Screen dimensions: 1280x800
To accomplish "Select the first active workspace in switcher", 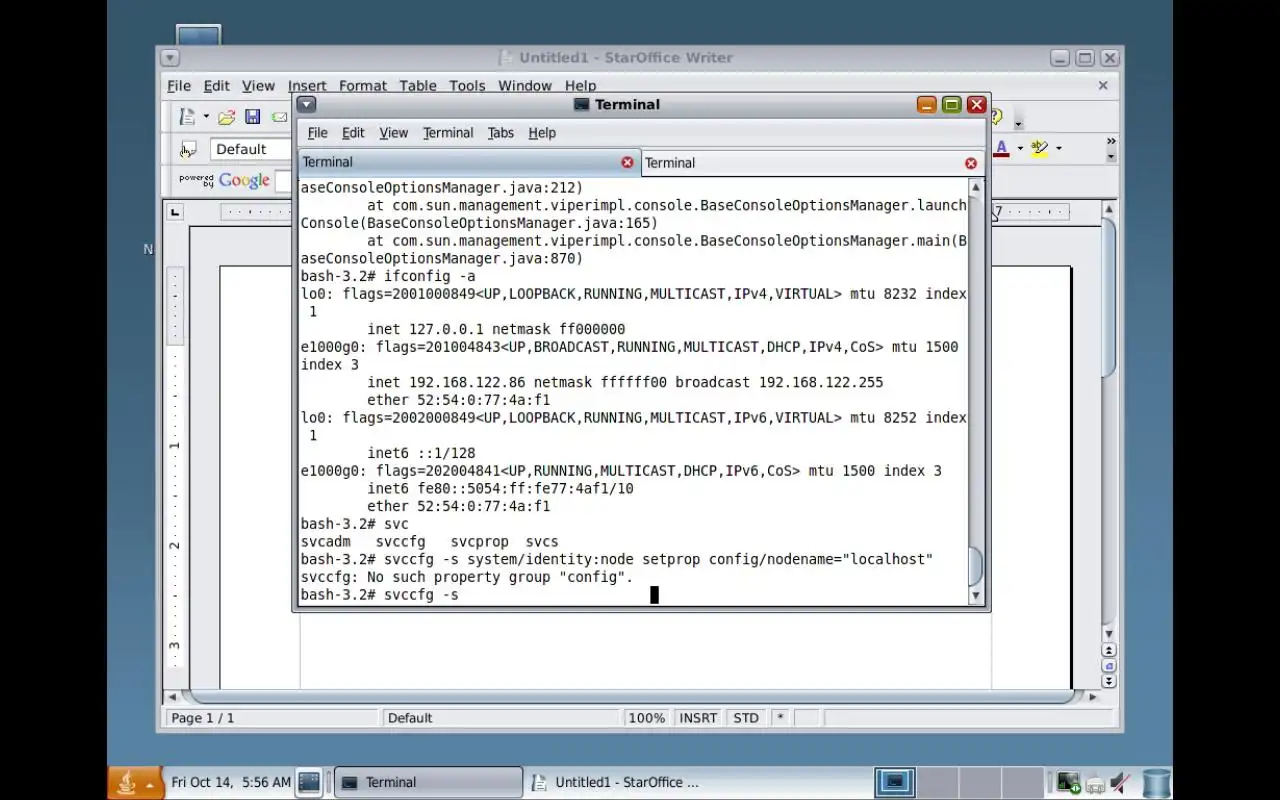I will click(x=895, y=783).
